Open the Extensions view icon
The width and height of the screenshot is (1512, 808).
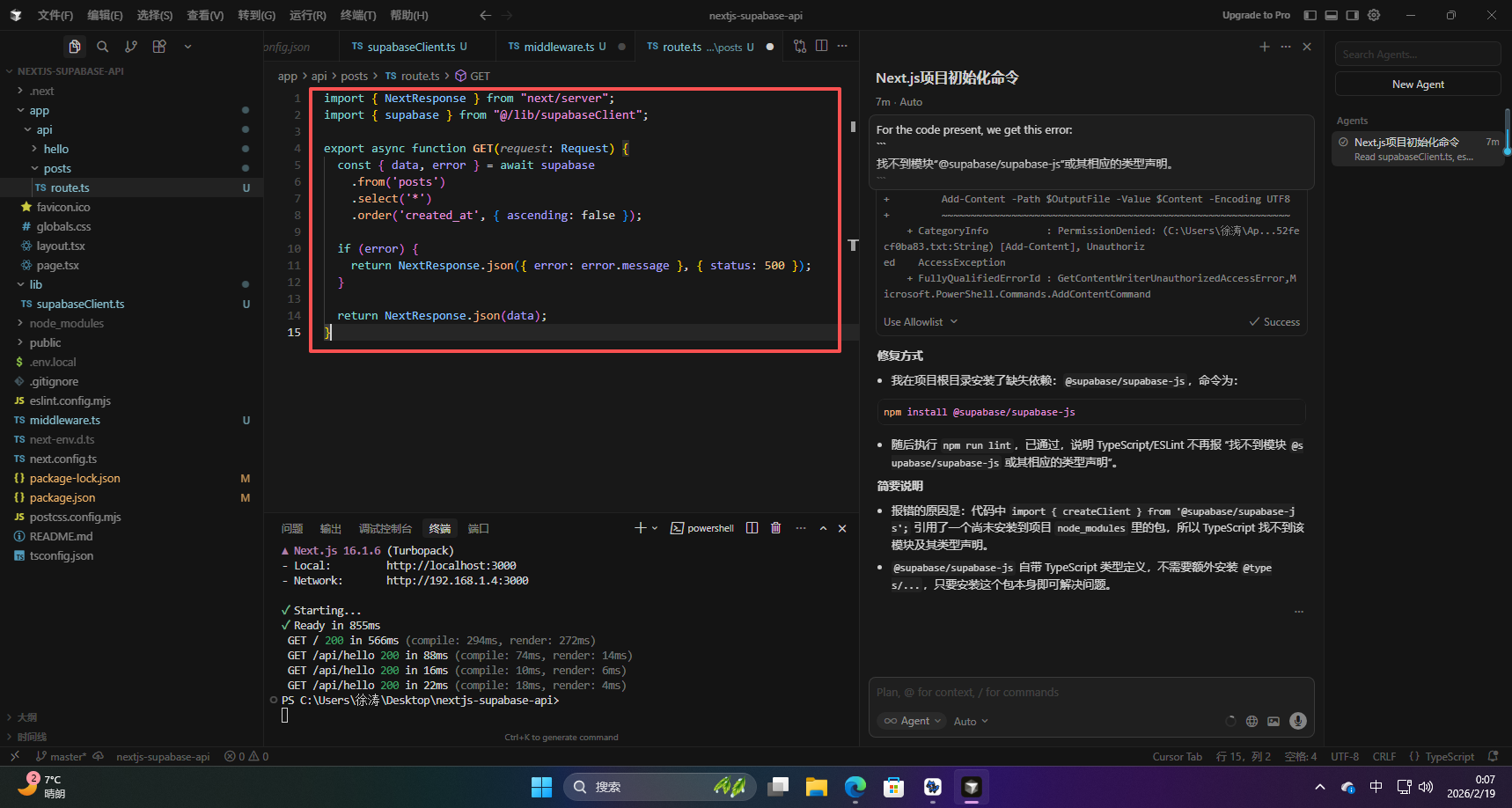tap(159, 47)
